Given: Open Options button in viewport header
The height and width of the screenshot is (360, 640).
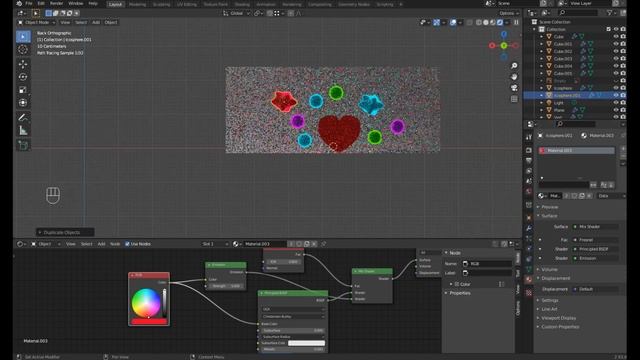Looking at the screenshot, I should coord(509,13).
